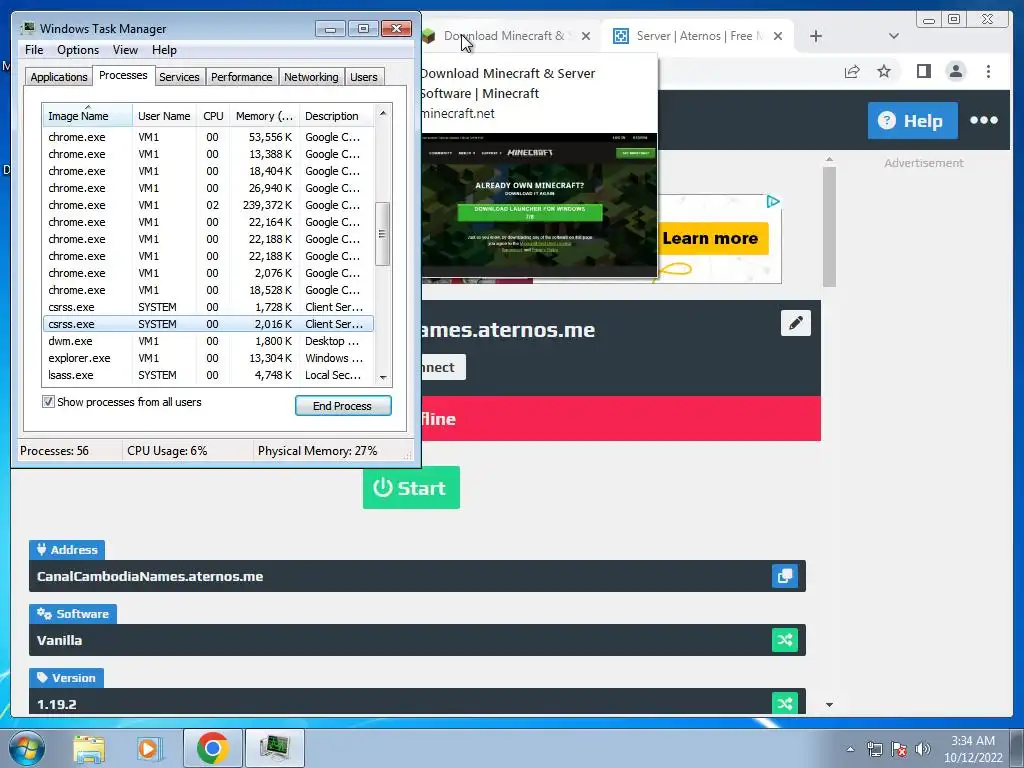Image resolution: width=1024 pixels, height=768 pixels.
Task: Open the Action Center flag tray icon
Action: click(x=899, y=749)
